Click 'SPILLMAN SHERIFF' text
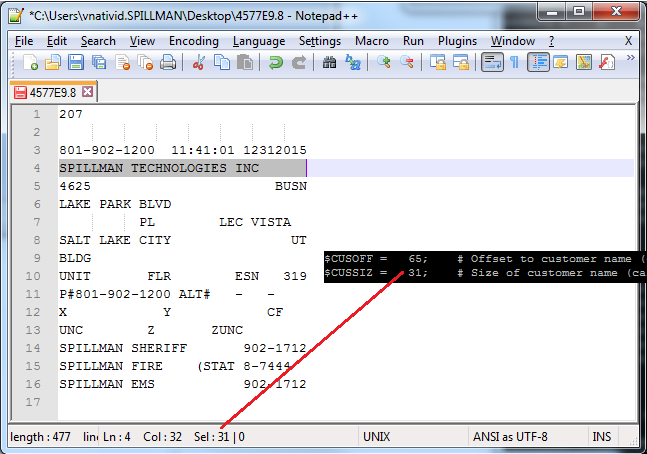This screenshot has width=647, height=454. pyautogui.click(x=123, y=348)
